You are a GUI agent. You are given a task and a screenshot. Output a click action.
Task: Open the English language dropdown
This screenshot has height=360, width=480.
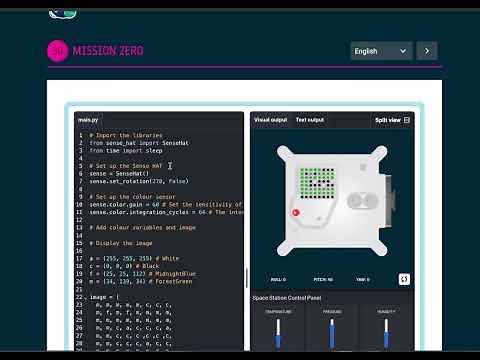(381, 51)
